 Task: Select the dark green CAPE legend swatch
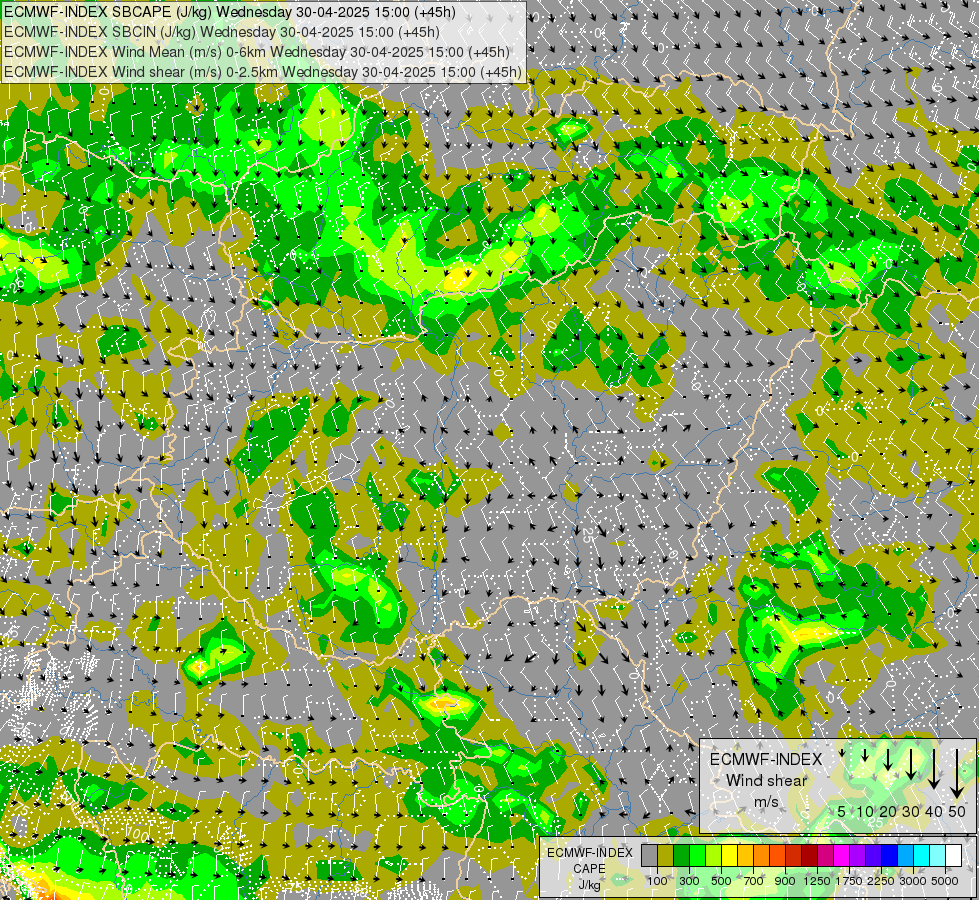pos(682,856)
